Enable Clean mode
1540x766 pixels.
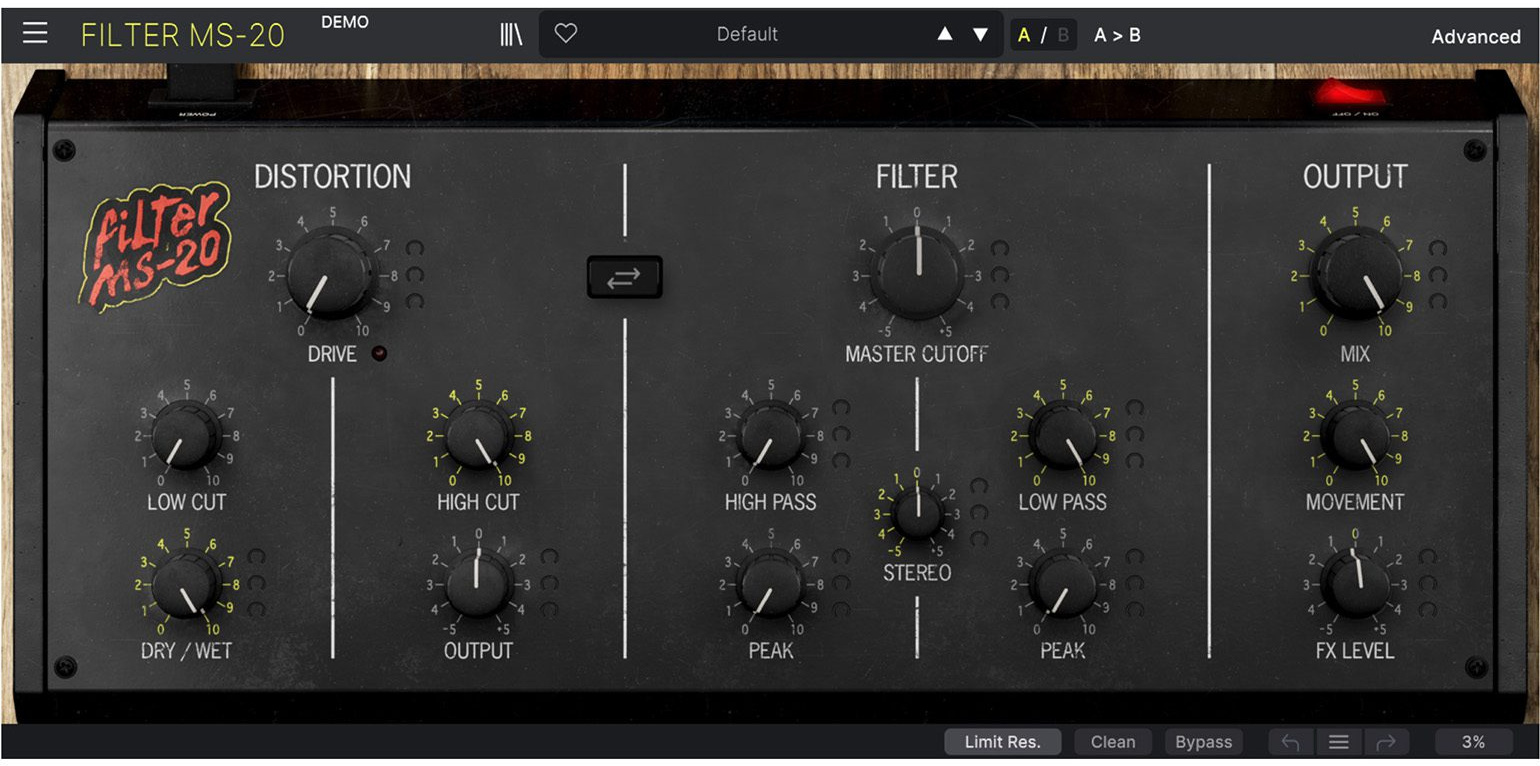tap(1113, 742)
